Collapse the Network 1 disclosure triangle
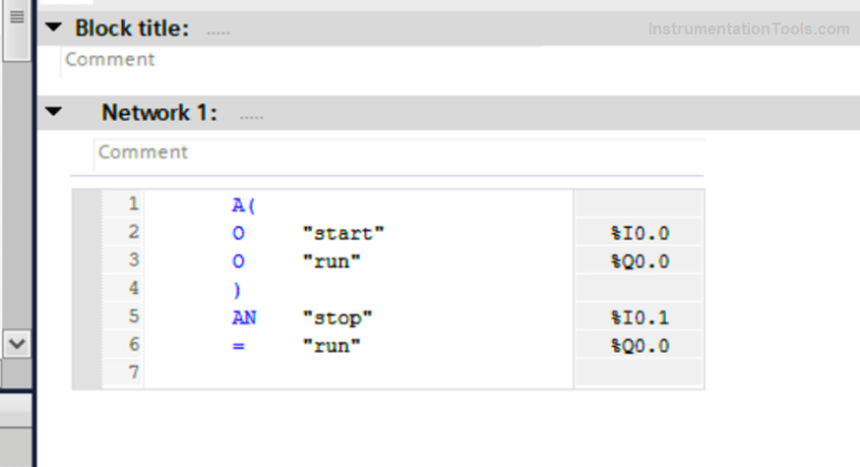Image resolution: width=860 pixels, height=467 pixels. coord(54,112)
